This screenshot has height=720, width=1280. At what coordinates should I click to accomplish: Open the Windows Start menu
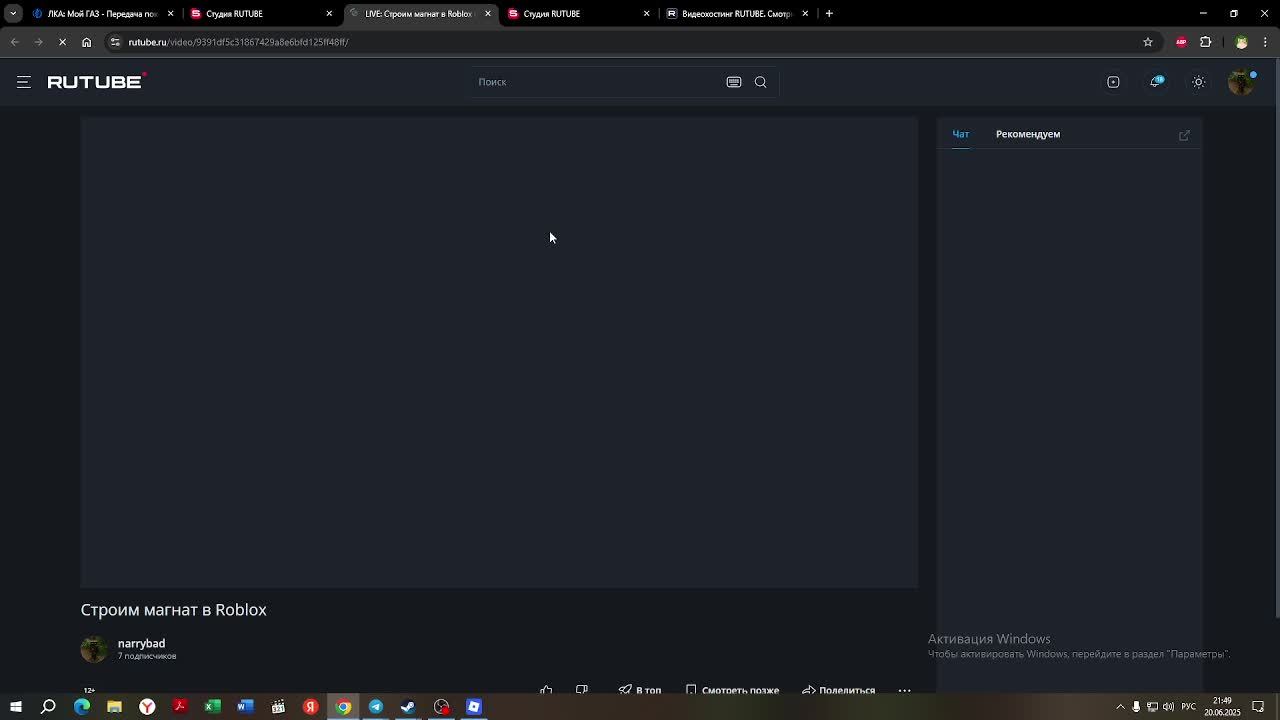[x=16, y=707]
